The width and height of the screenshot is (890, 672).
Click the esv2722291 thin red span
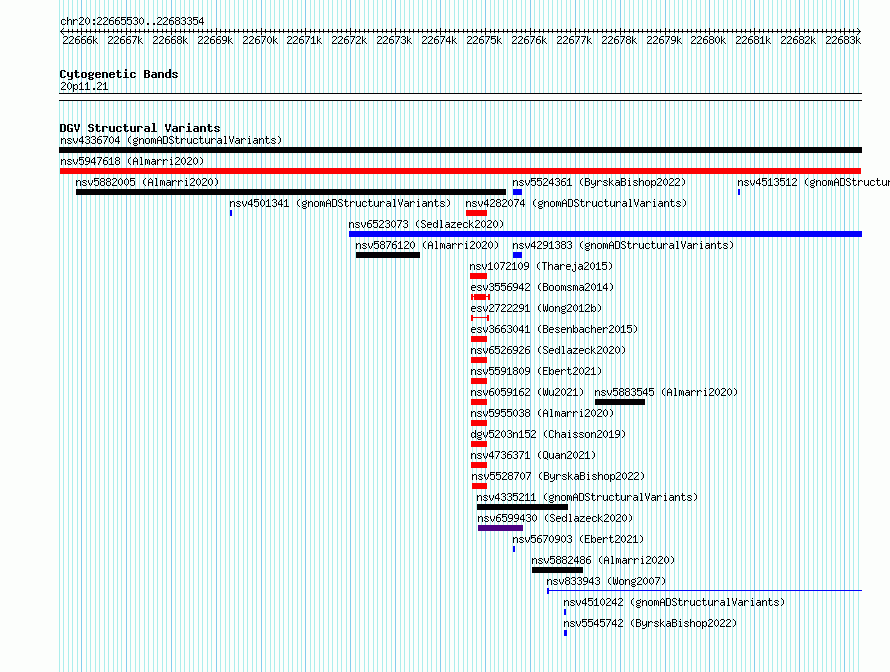[480, 318]
